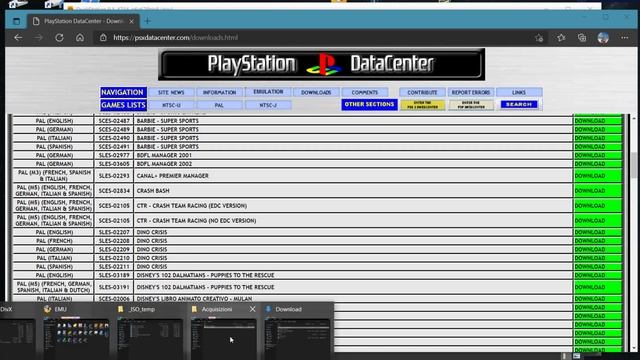Screen dimensions: 640x360
Task: Click the Search button
Action: (519, 104)
